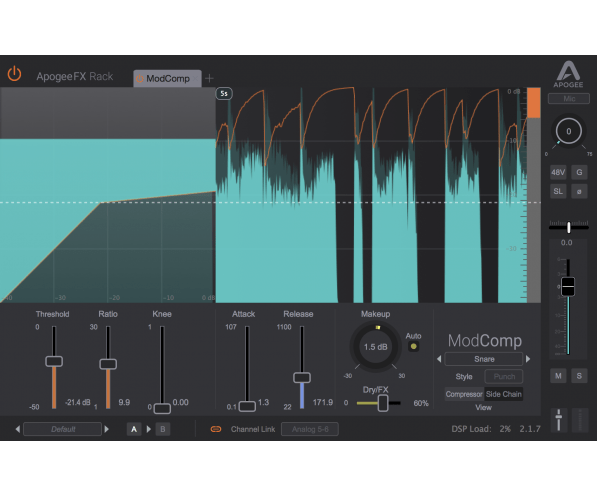597x497 pixels.
Task: Go to next Default preset arrow
Action: (107, 429)
